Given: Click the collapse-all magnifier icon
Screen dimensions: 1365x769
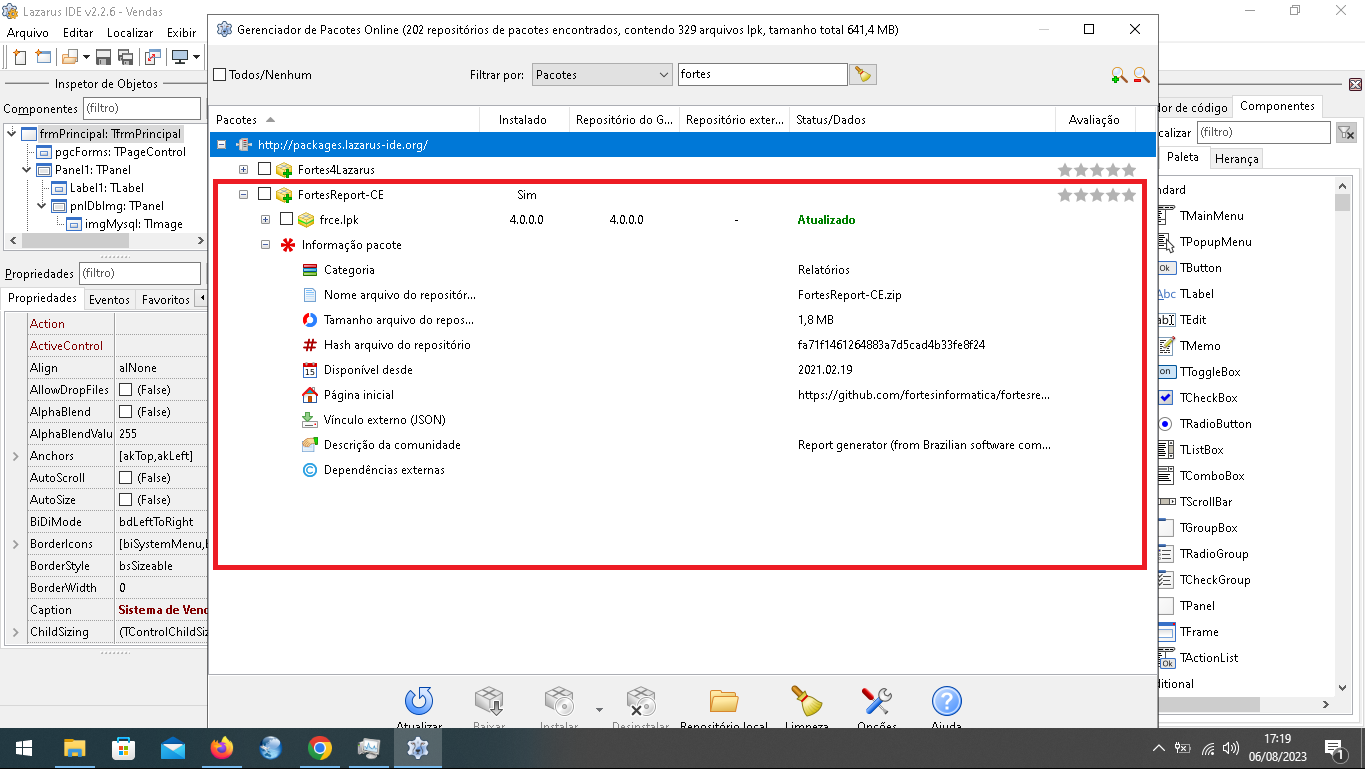Looking at the screenshot, I should pyautogui.click(x=1141, y=75).
